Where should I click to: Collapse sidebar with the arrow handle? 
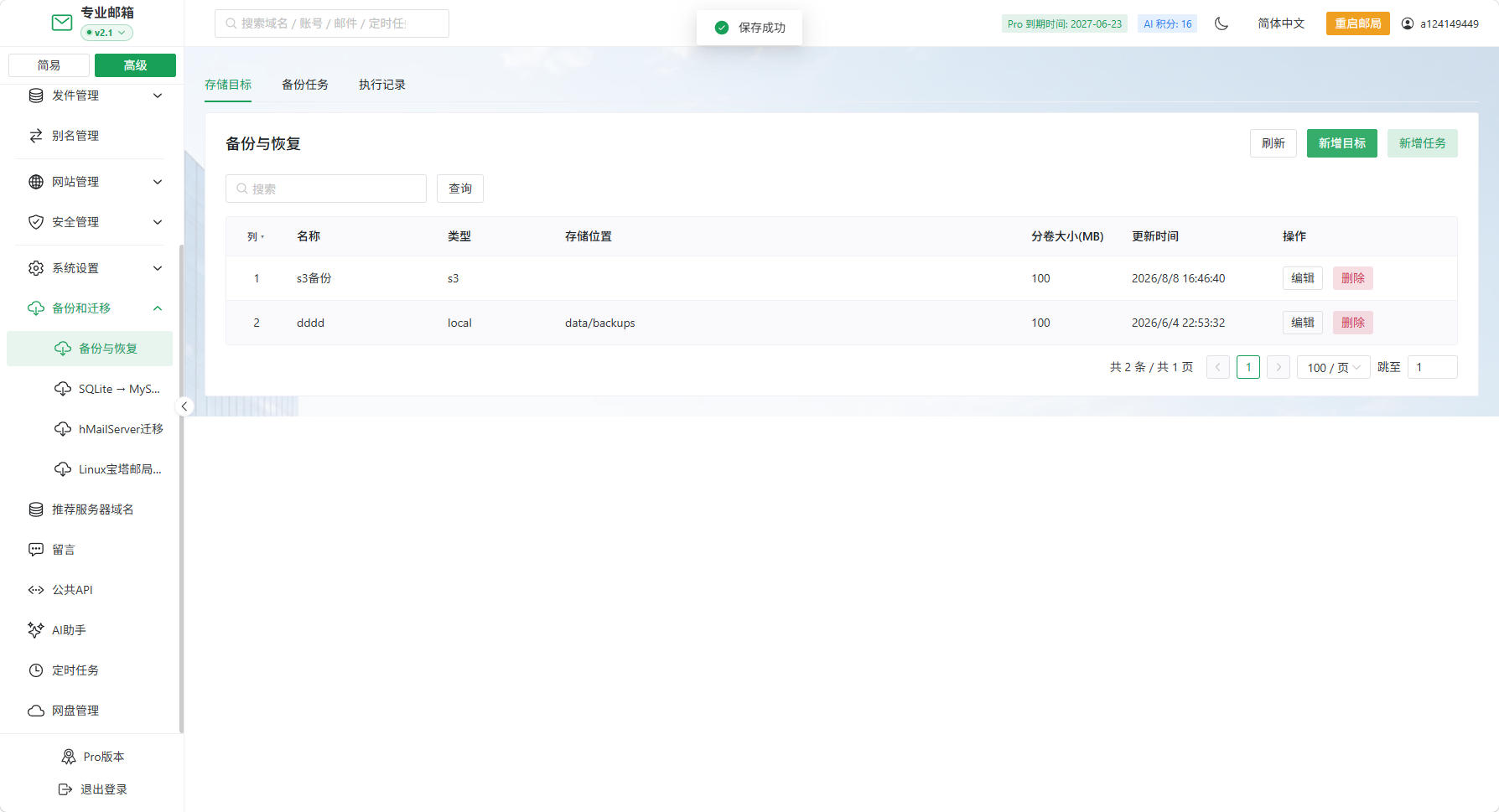coord(184,406)
